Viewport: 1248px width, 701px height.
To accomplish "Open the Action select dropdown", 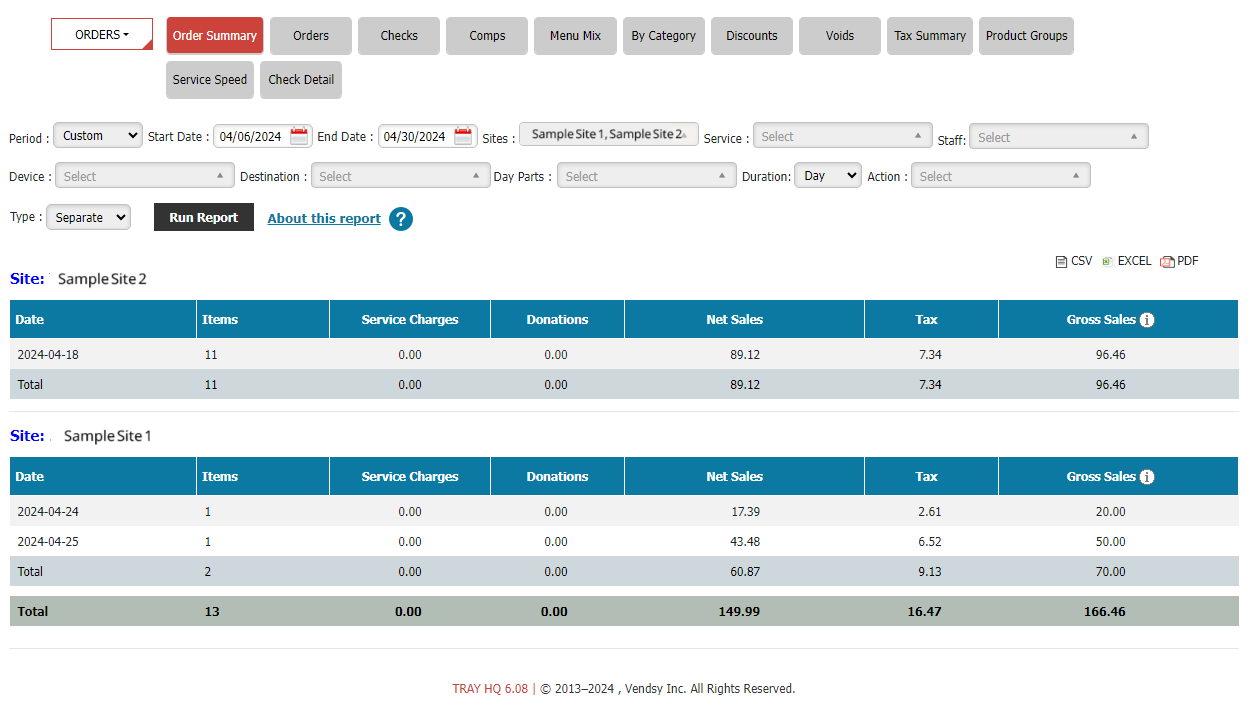I will click(x=1000, y=176).
